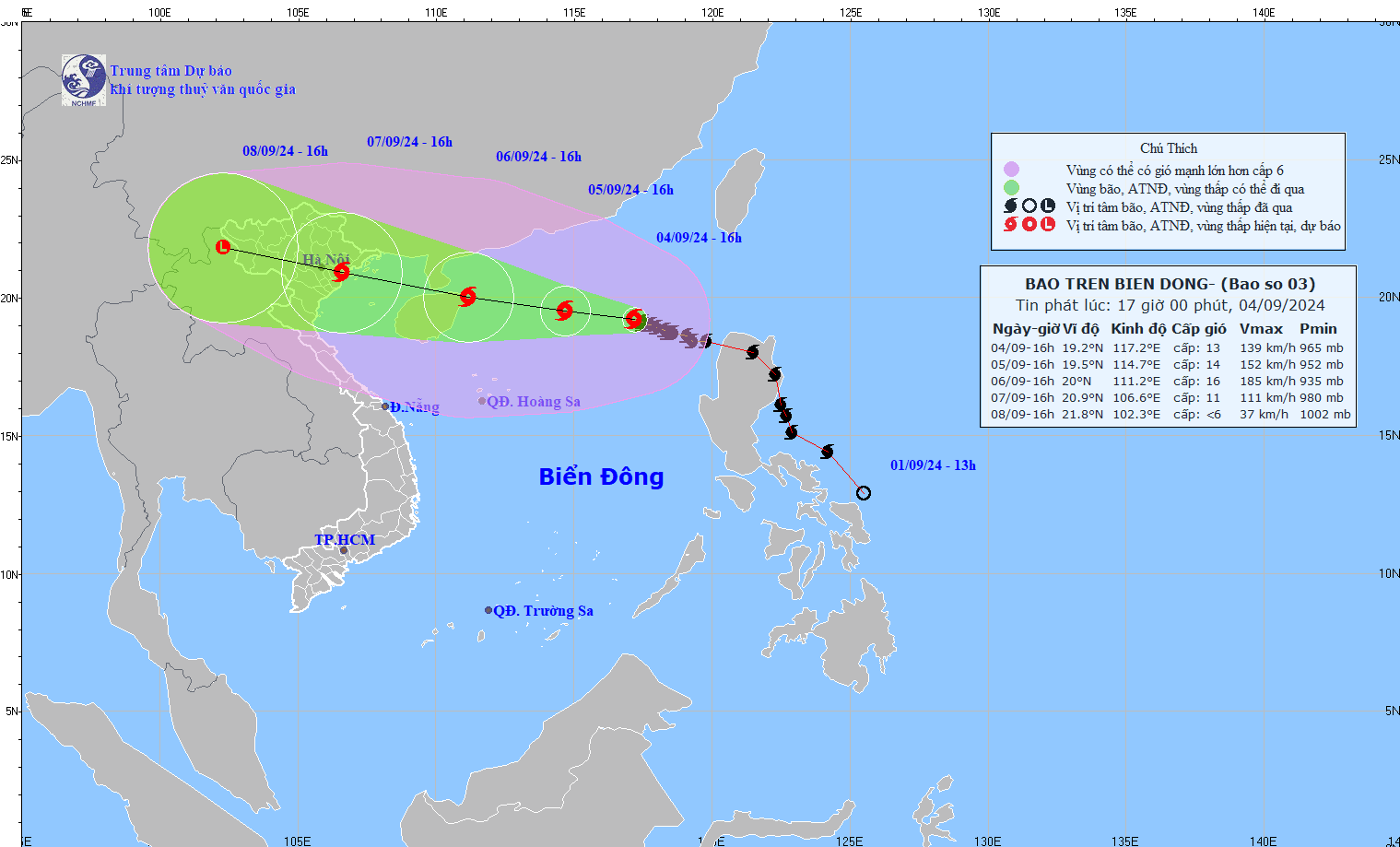Click the "Chú Thích" legend title
This screenshot has height=847, width=1400.
[x=1169, y=148]
